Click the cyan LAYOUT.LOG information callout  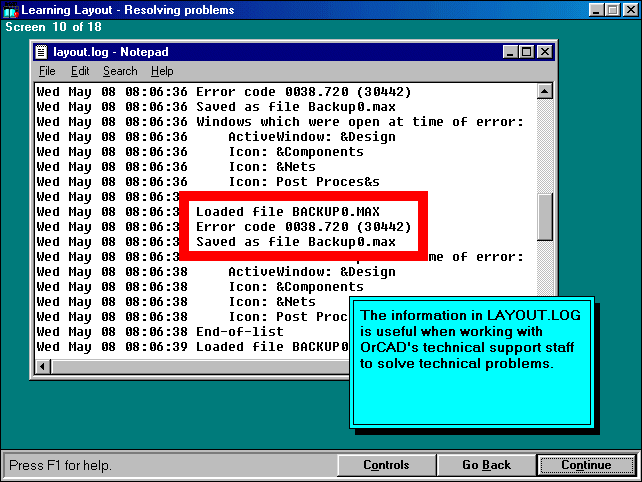tap(470, 360)
